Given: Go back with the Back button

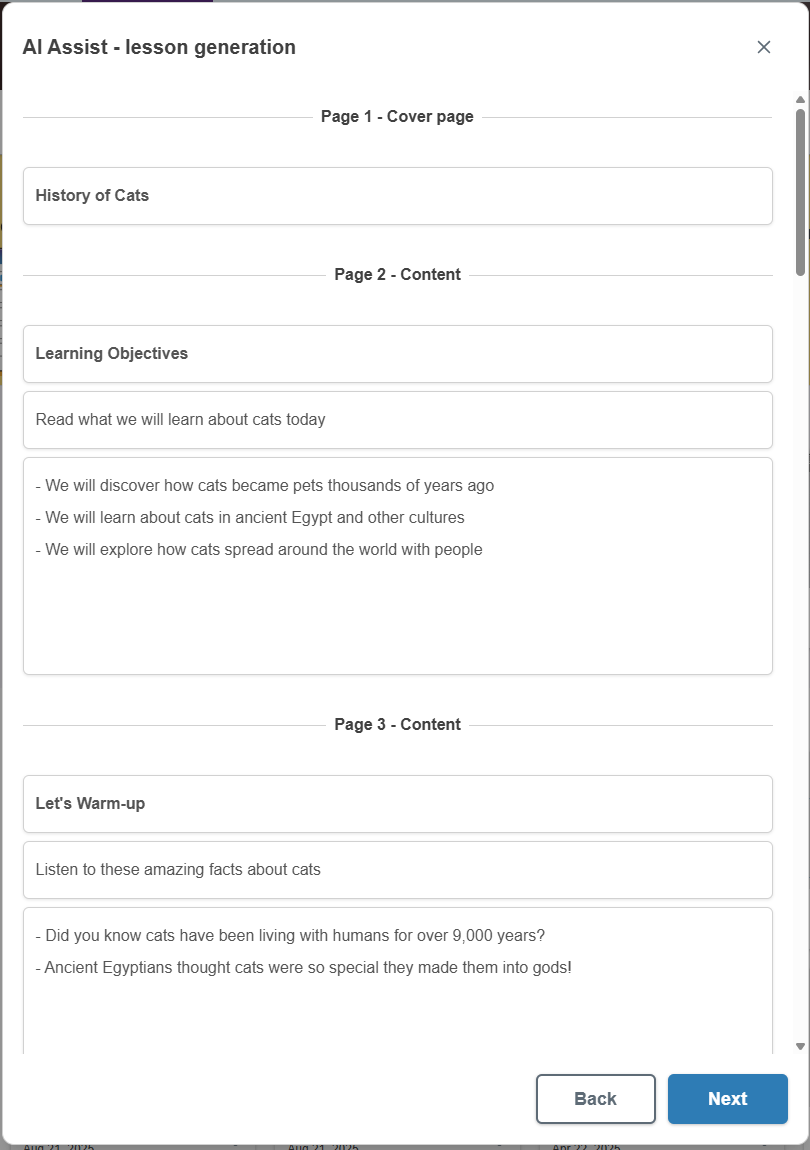Looking at the screenshot, I should coord(595,1099).
